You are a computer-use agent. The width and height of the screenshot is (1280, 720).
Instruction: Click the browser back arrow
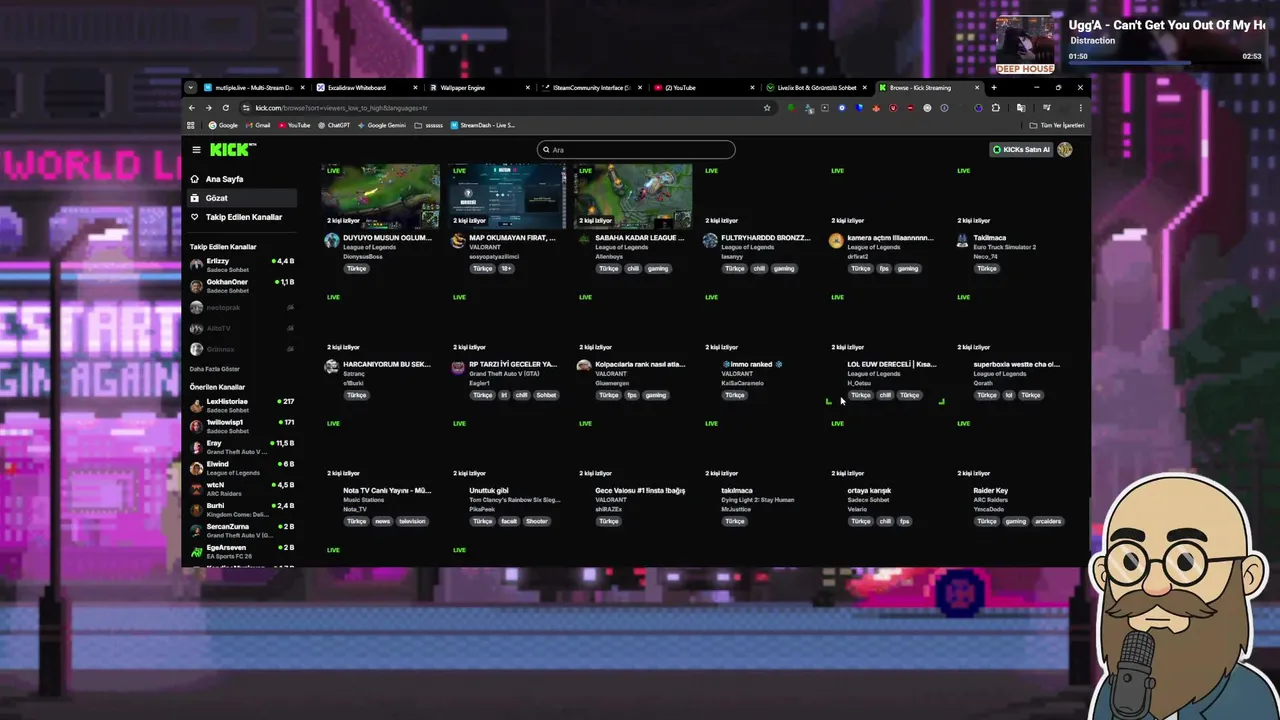click(192, 108)
